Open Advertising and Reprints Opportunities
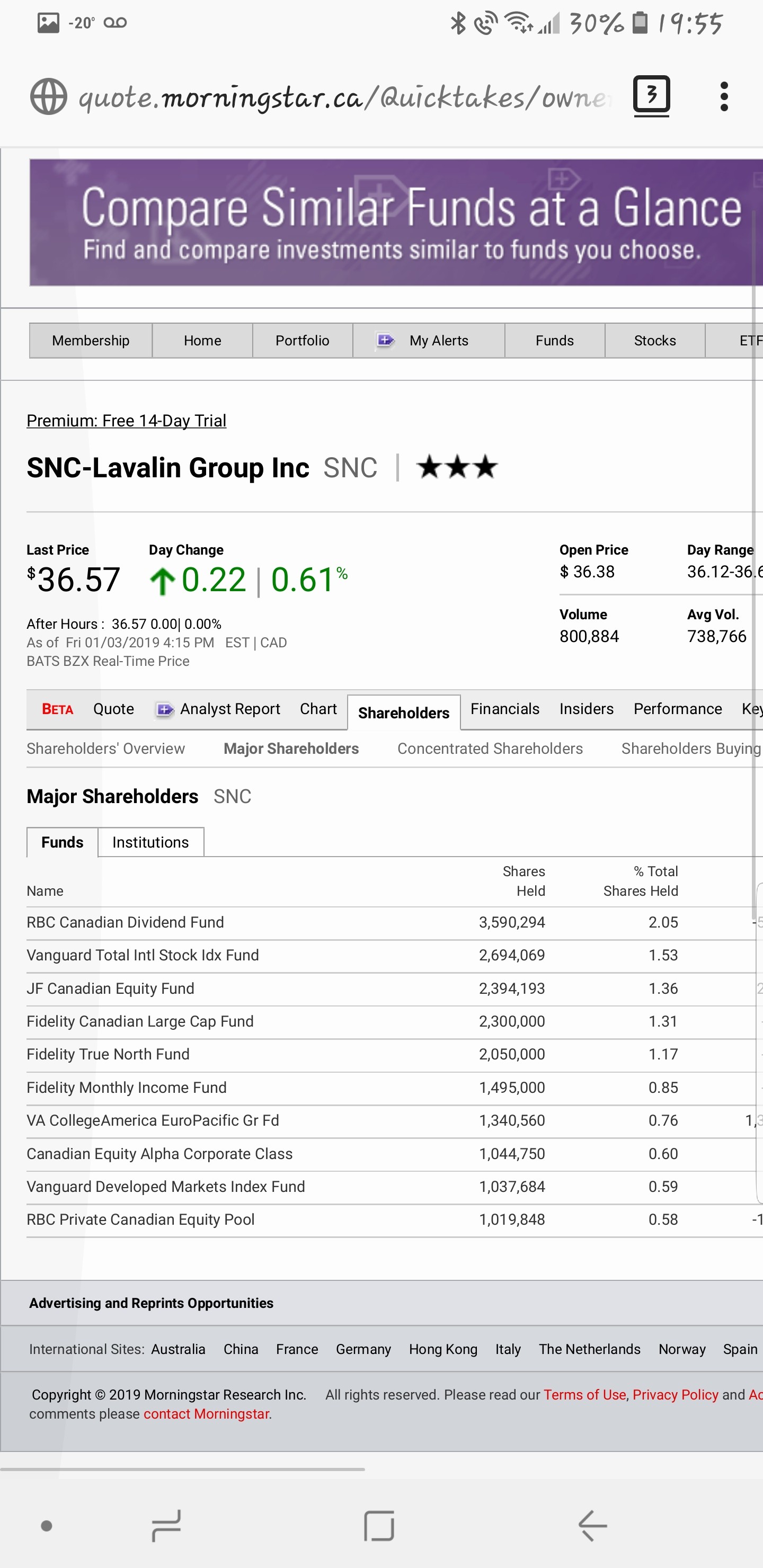 pos(151,1303)
